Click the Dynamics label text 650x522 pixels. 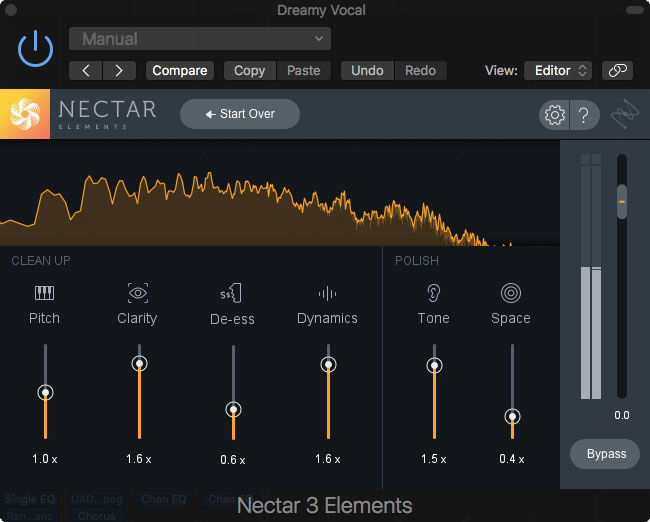click(327, 318)
